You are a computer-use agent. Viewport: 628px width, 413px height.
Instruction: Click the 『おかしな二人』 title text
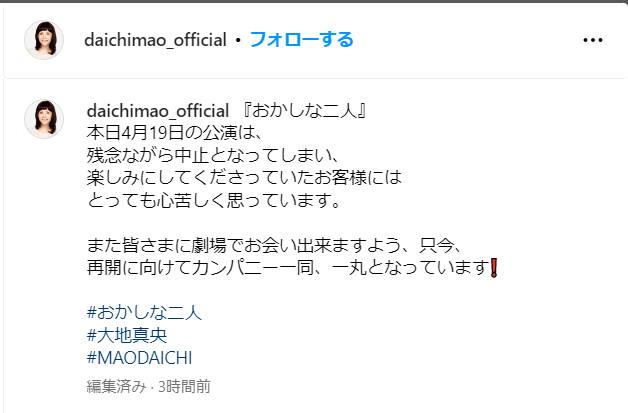[x=304, y=111]
